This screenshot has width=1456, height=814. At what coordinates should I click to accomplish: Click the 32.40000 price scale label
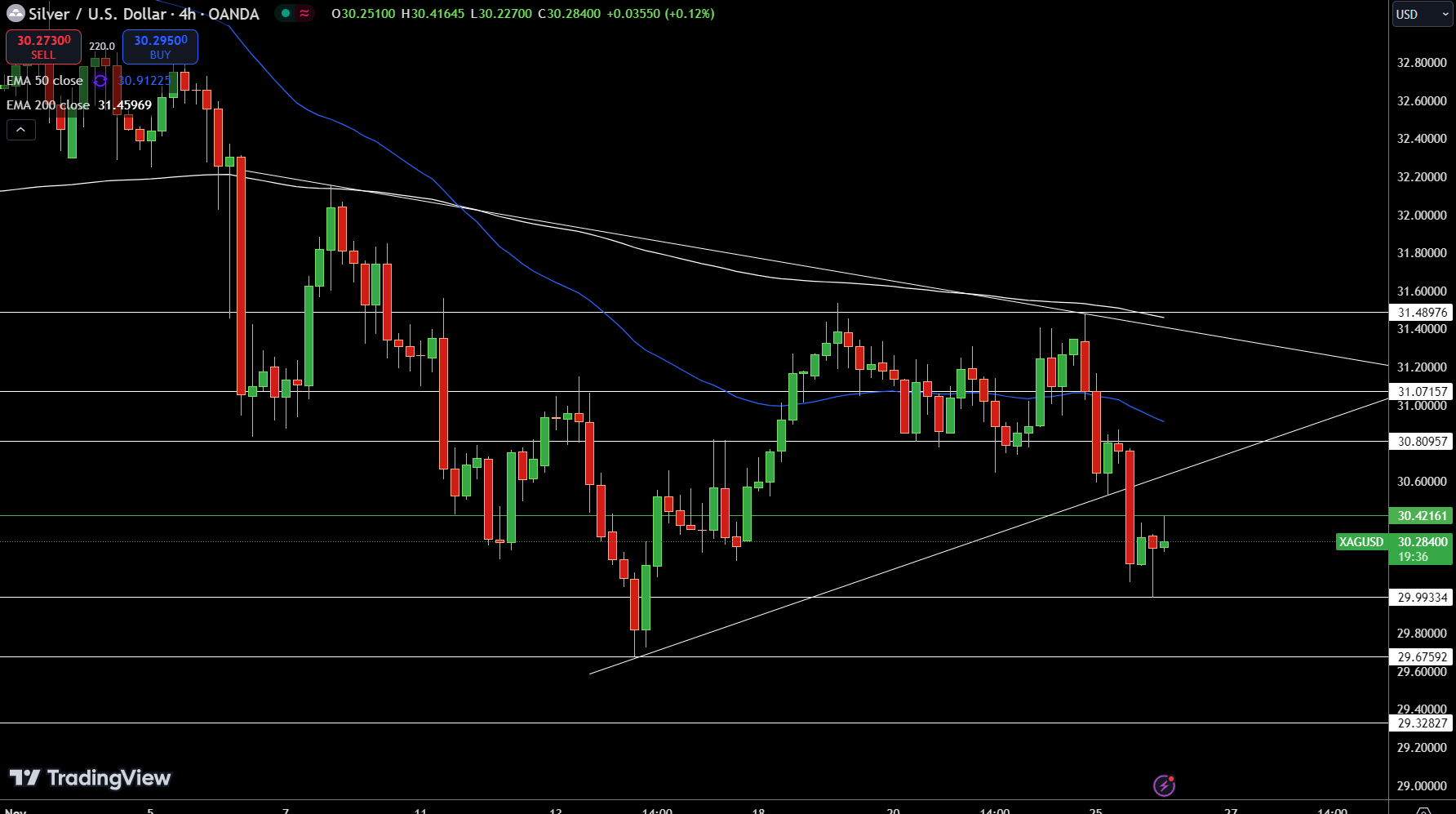coord(1422,138)
